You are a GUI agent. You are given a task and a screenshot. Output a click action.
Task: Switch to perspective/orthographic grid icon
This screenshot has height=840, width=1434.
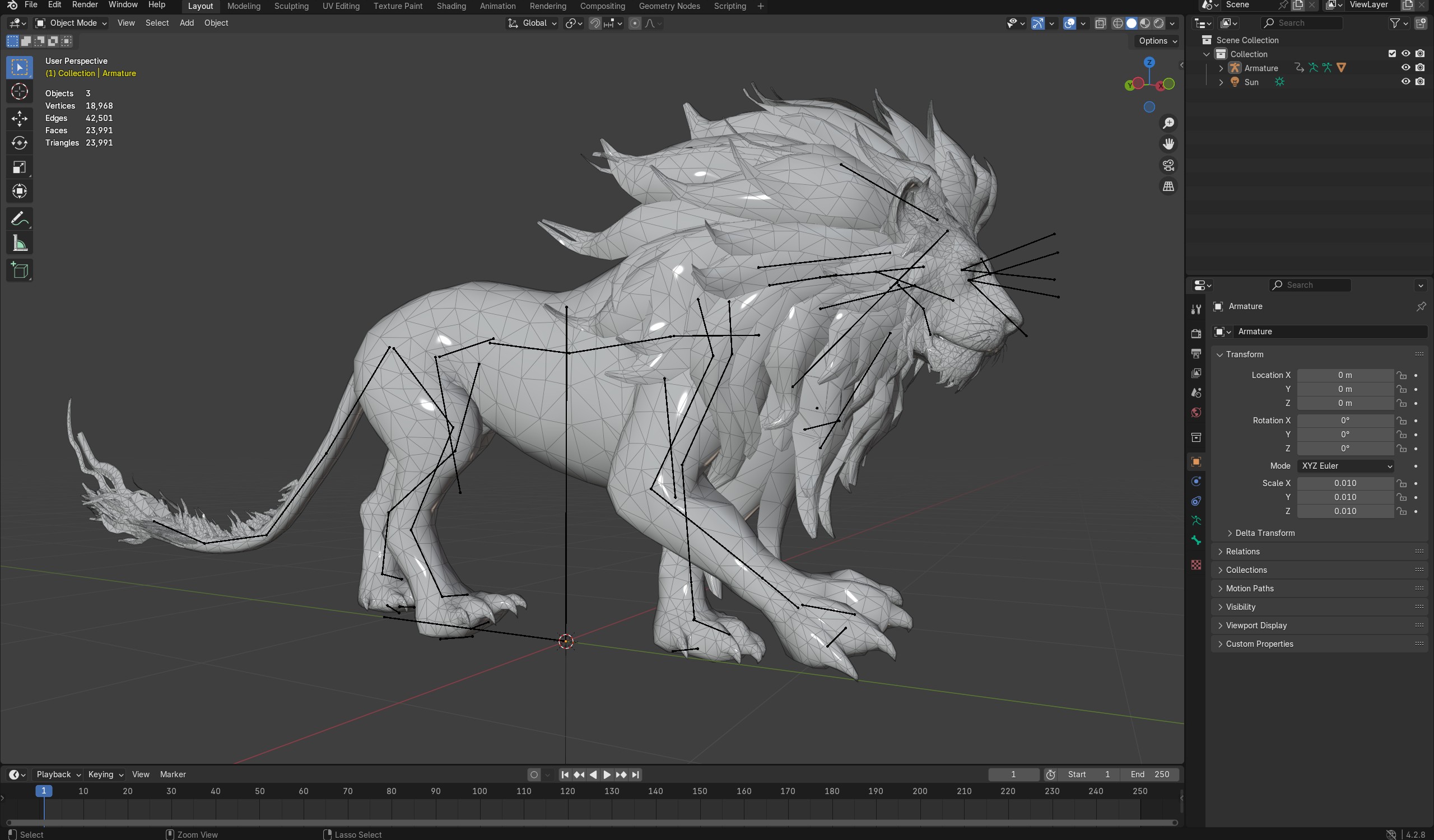point(1168,186)
